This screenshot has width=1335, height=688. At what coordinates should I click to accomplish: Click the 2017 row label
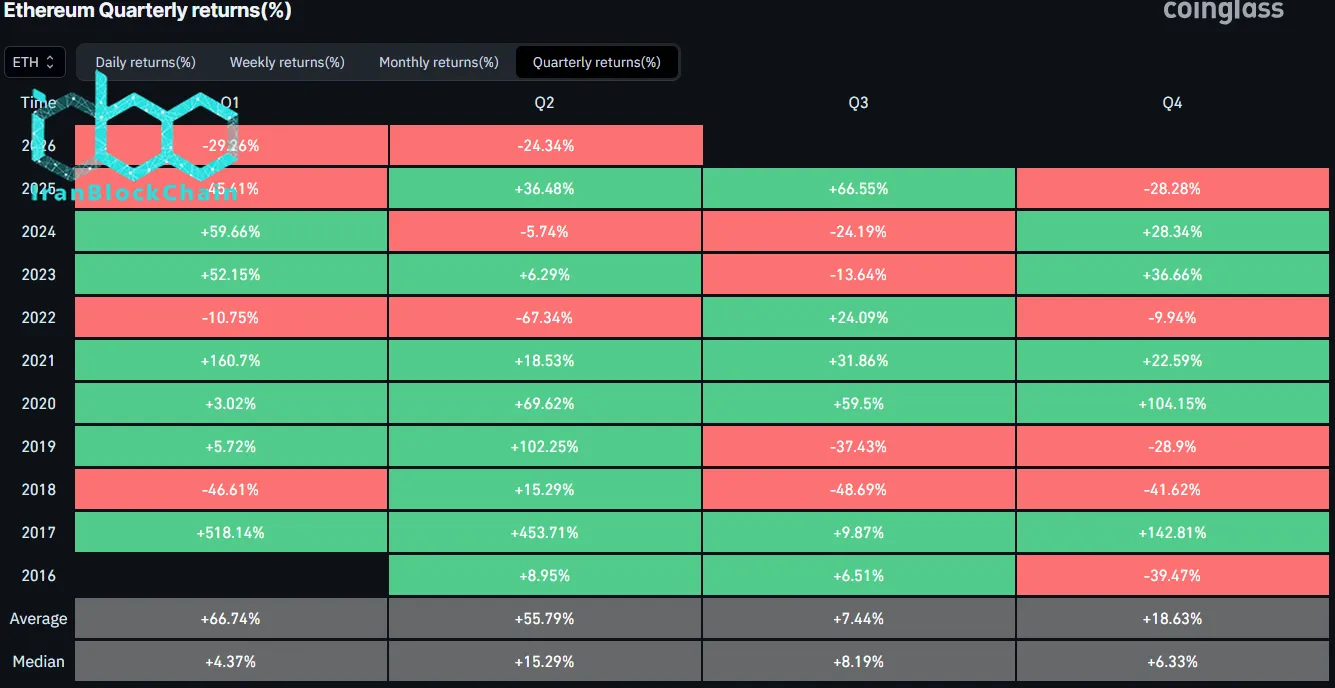pos(39,532)
